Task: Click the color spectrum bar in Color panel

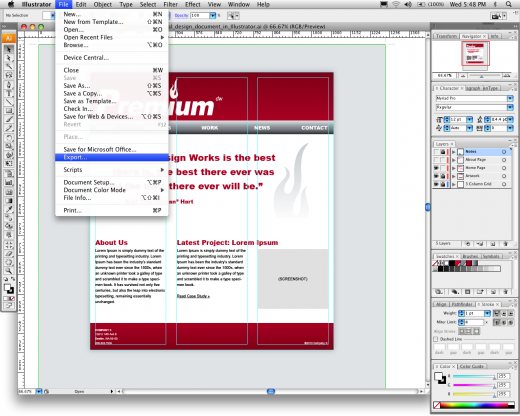Action: tap(474, 405)
